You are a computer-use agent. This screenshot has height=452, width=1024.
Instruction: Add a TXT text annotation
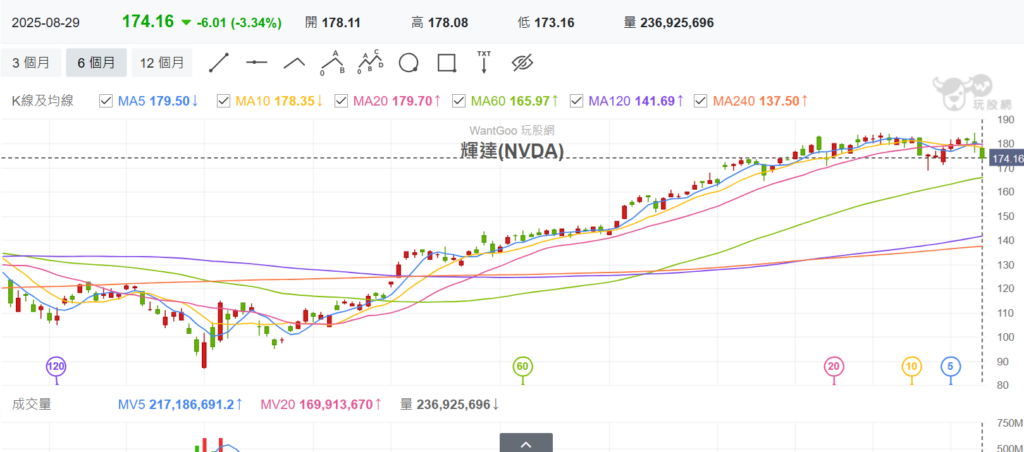(x=484, y=61)
